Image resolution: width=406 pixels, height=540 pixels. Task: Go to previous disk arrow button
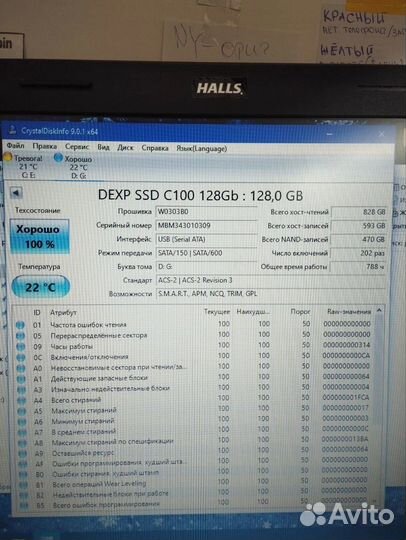click(x=16, y=193)
